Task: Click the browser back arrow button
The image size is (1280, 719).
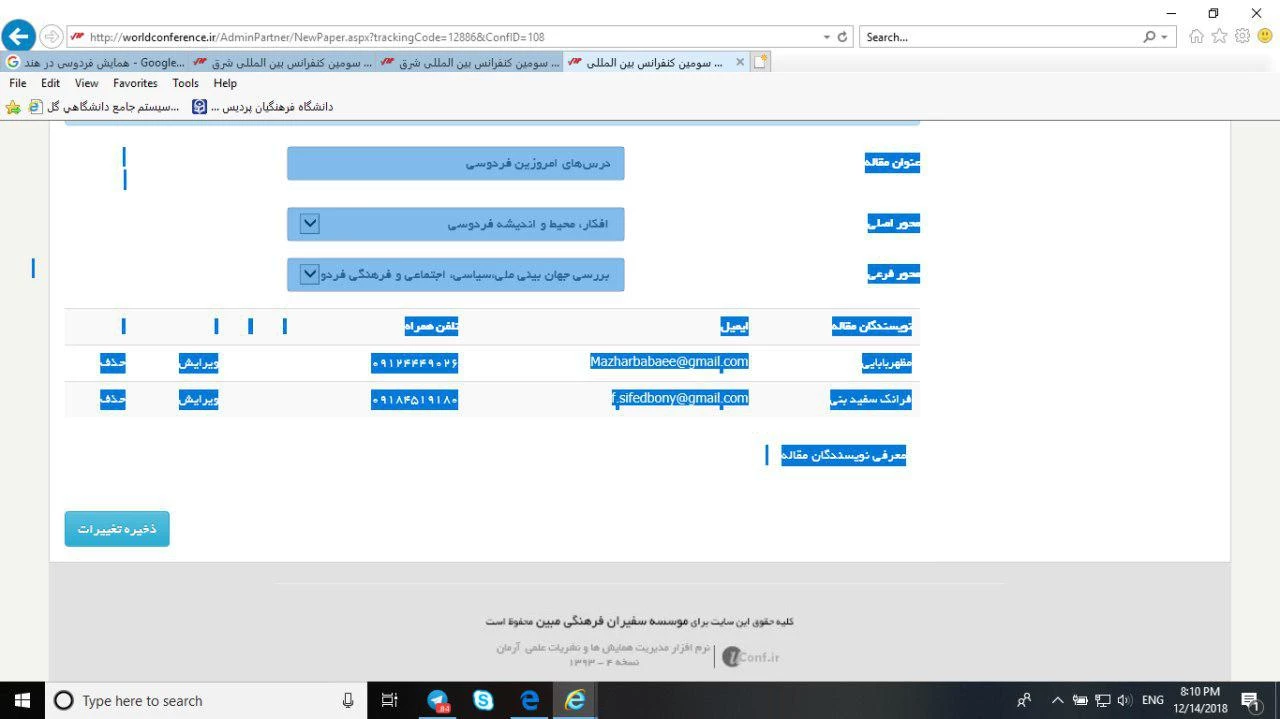Action: click(18, 37)
